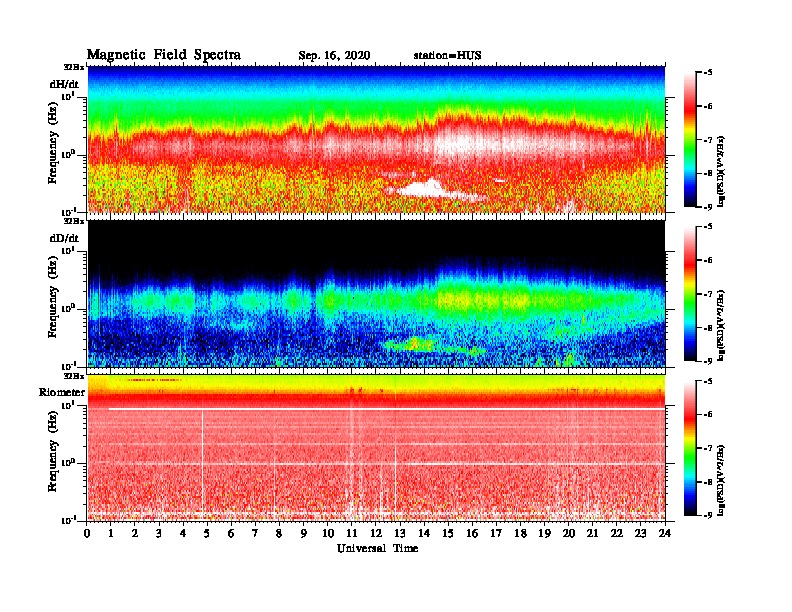Click the hour 4 tick label

tap(183, 533)
